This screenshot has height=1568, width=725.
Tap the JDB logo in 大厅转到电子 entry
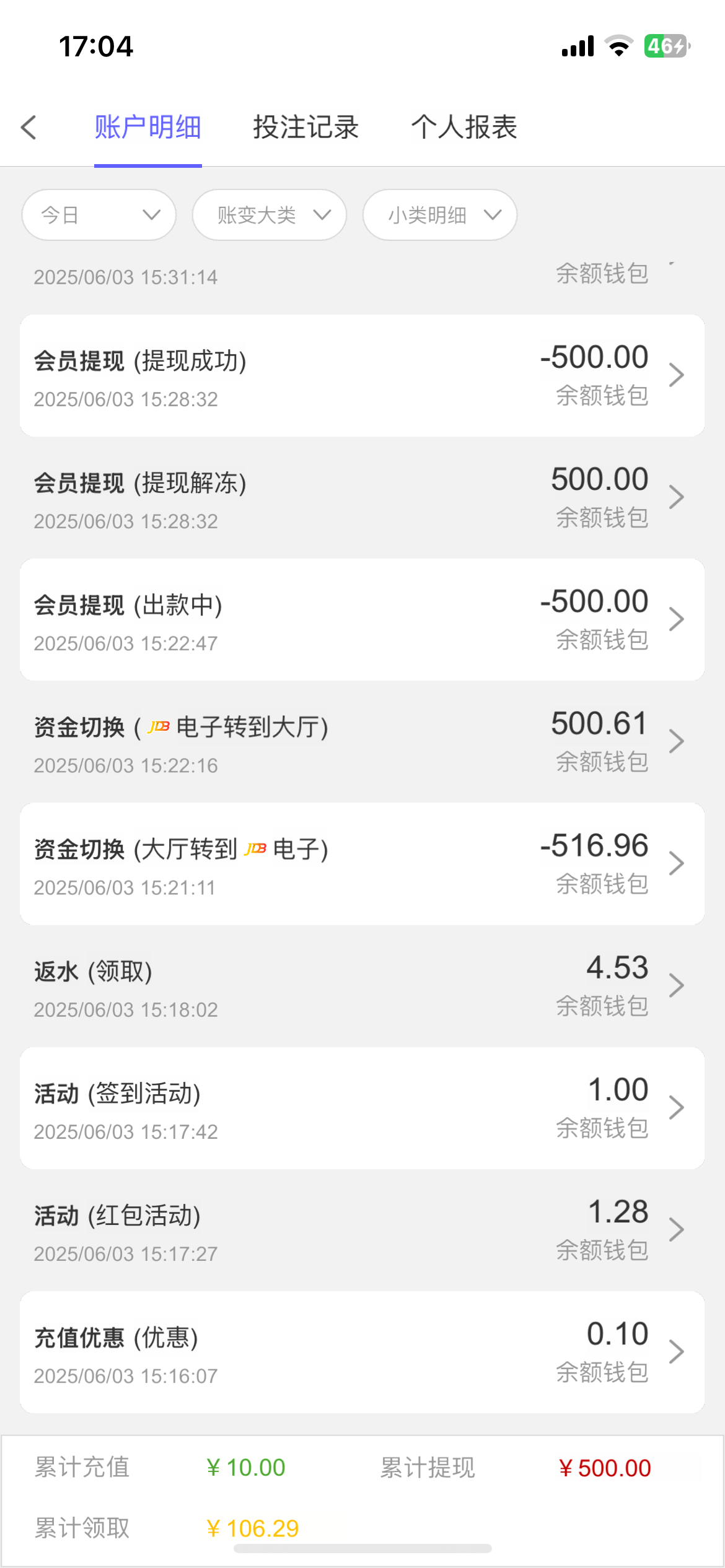click(255, 848)
